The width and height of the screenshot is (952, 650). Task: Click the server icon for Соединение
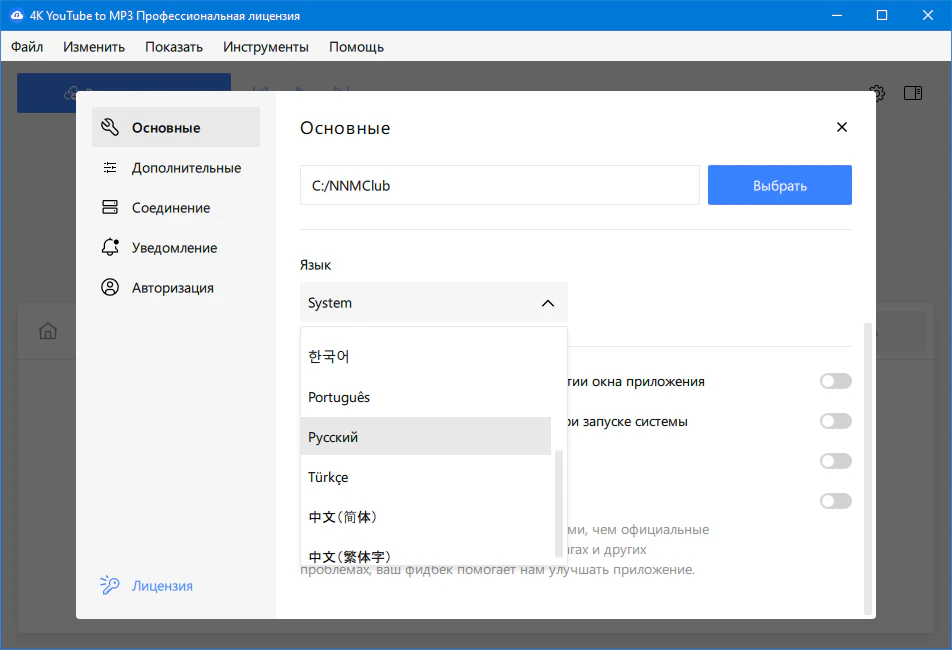[x=110, y=208]
